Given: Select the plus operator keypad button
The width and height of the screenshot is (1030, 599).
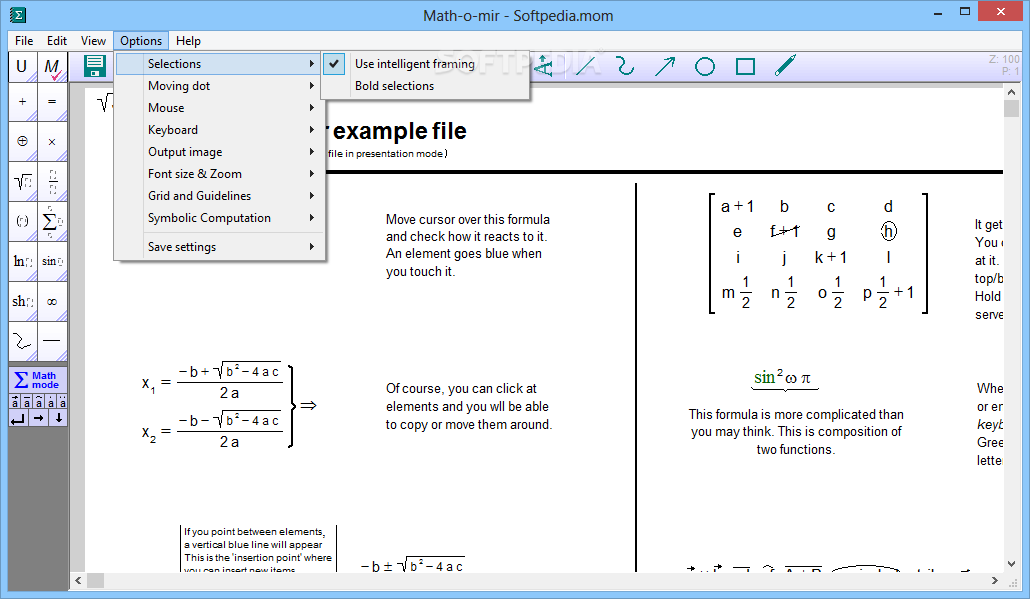Looking at the screenshot, I should pyautogui.click(x=22, y=102).
